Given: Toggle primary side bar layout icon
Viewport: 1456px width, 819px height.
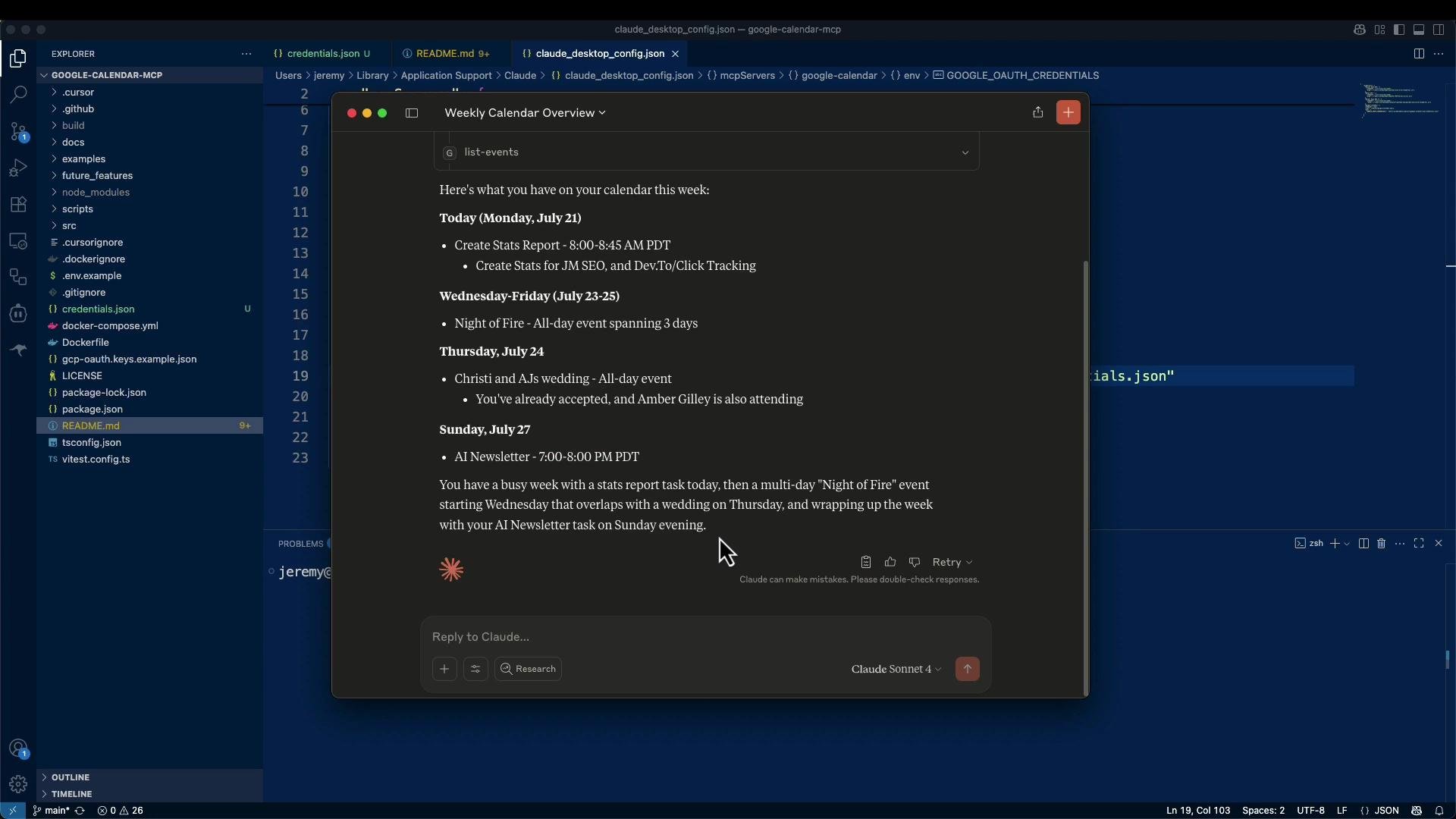Looking at the screenshot, I should 1399,30.
